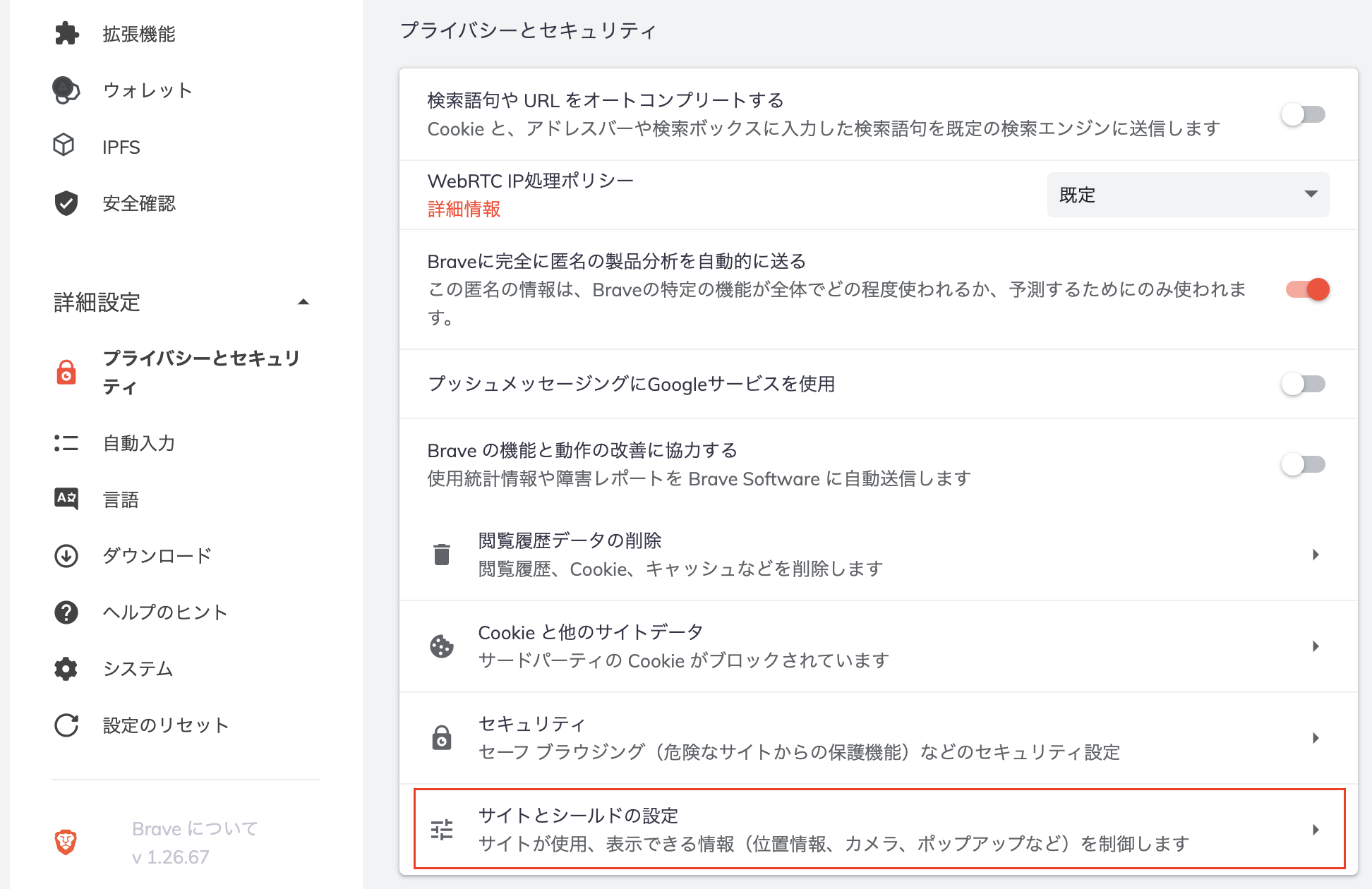
Task: Click 詳細設定 heading label
Action: tap(97, 302)
